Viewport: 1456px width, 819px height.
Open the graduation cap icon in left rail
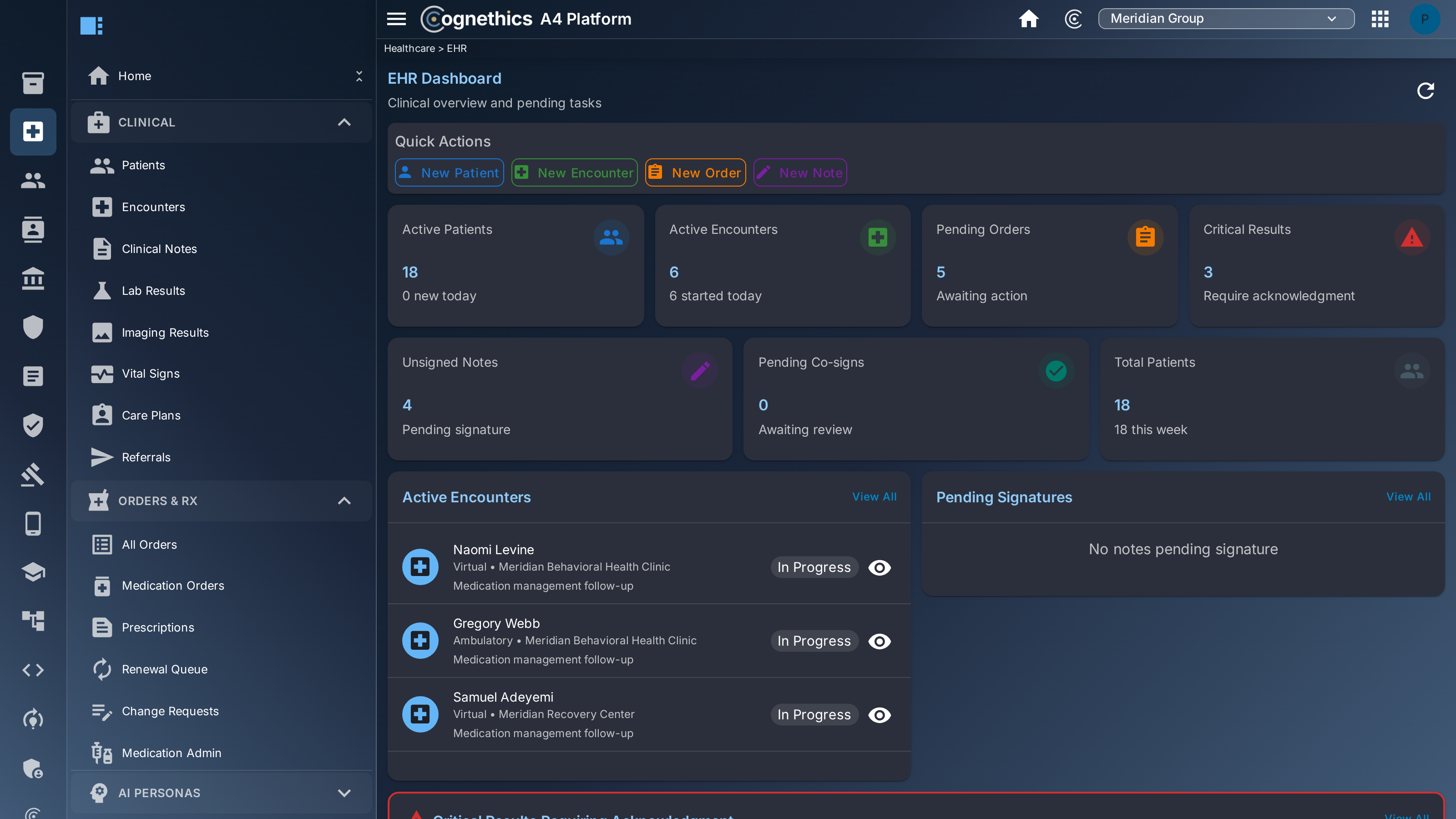(33, 572)
